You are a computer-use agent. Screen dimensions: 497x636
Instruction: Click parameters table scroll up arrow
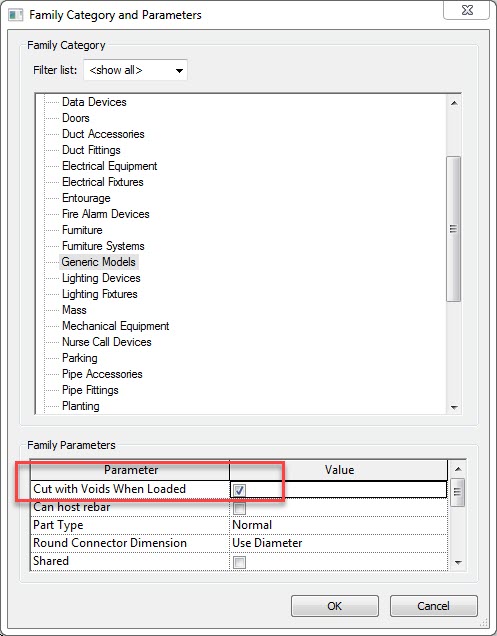(x=458, y=469)
